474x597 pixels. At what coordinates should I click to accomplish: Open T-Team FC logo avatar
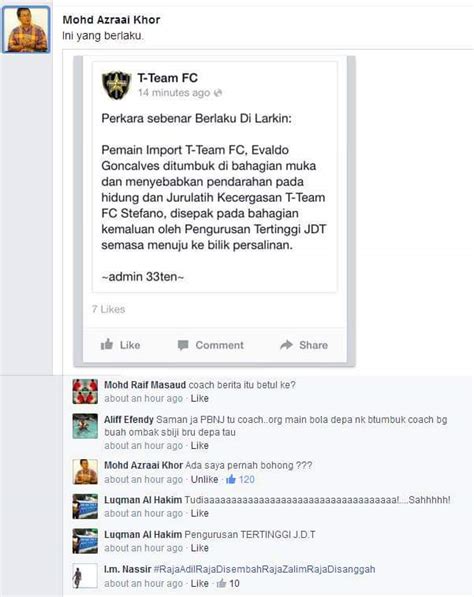(x=116, y=85)
